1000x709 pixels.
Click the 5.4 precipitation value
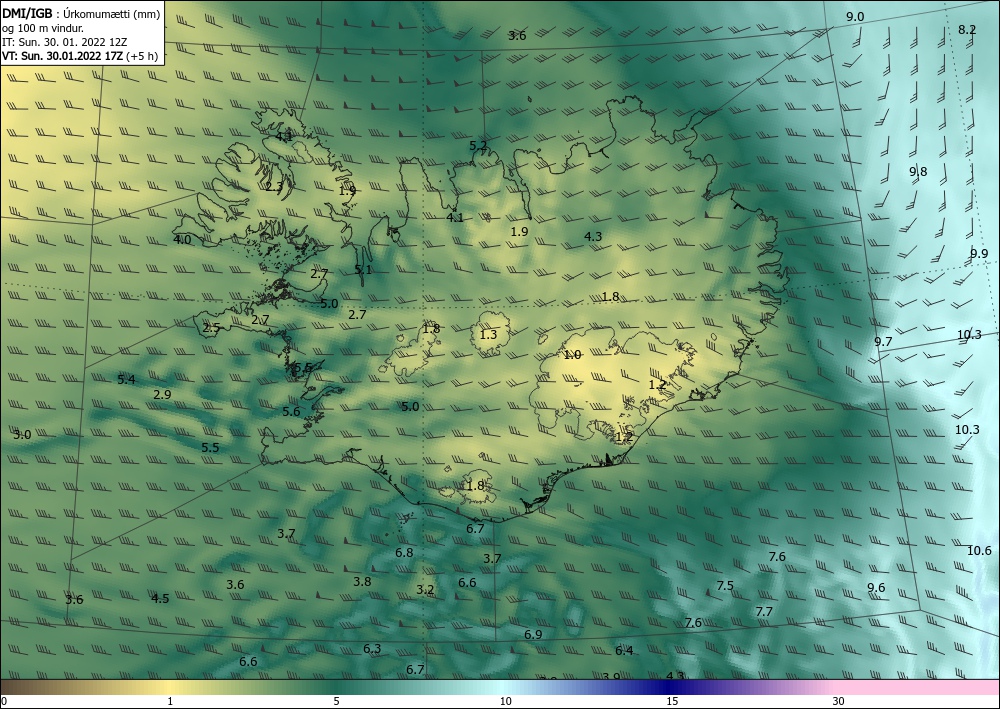pos(126,380)
